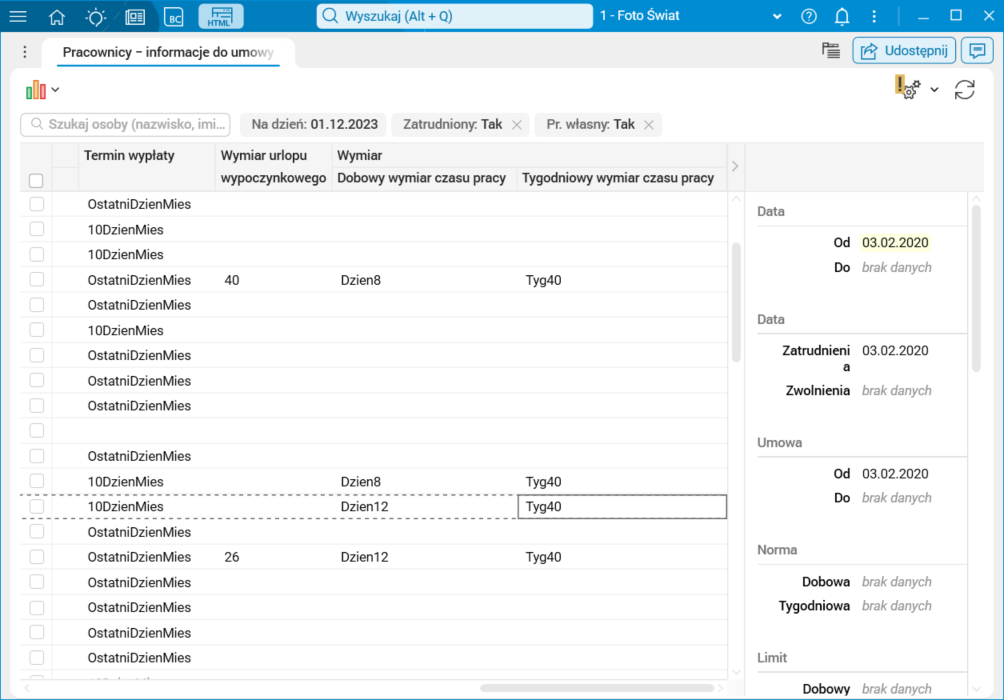Viewport: 1004px width, 700px height.
Task: Switch to HTML mode icon
Action: (220, 16)
